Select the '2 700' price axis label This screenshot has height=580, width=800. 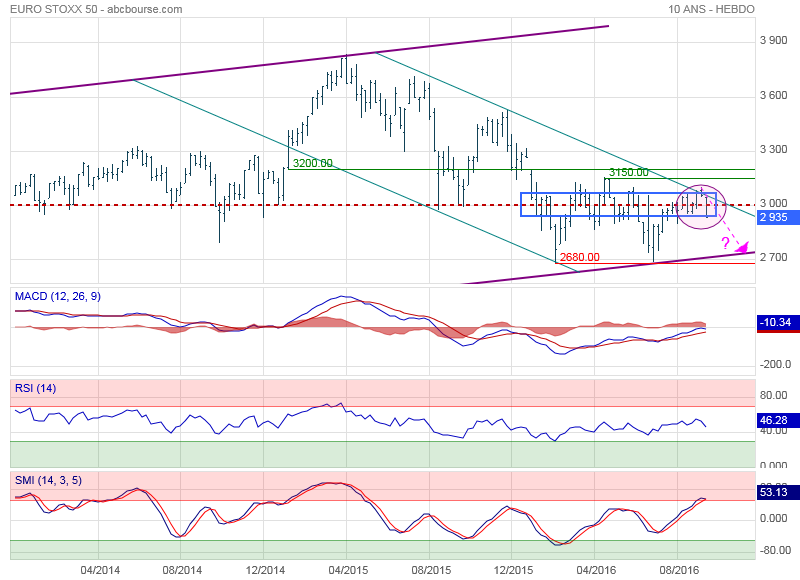[x=773, y=257]
